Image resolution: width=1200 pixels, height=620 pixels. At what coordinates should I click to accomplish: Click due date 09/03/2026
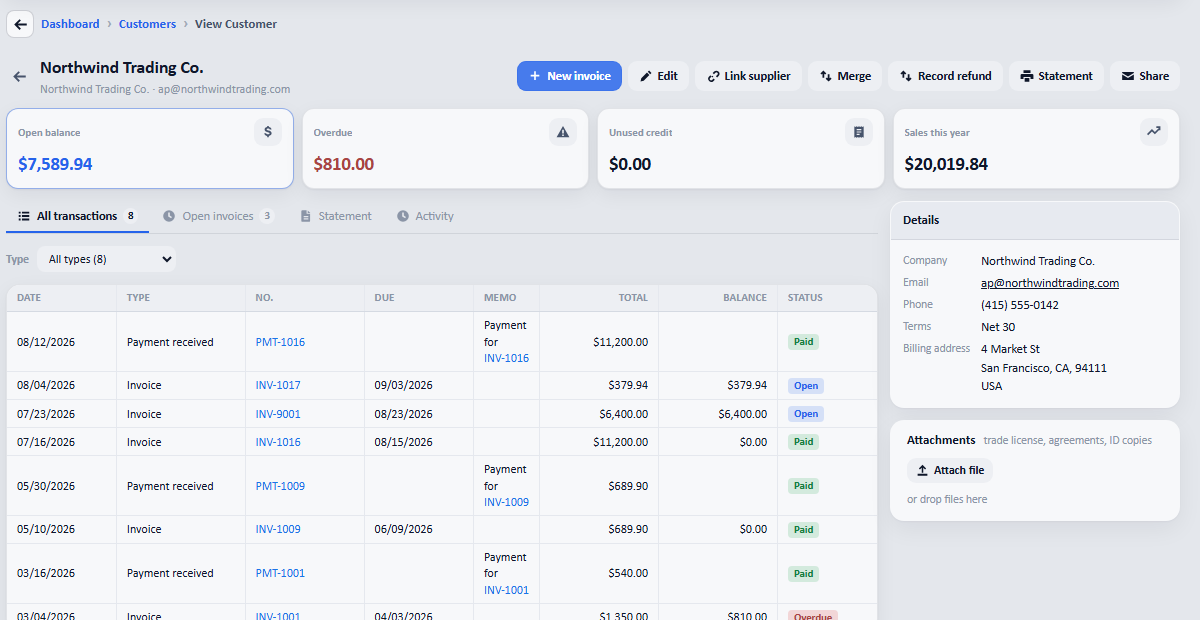[404, 385]
